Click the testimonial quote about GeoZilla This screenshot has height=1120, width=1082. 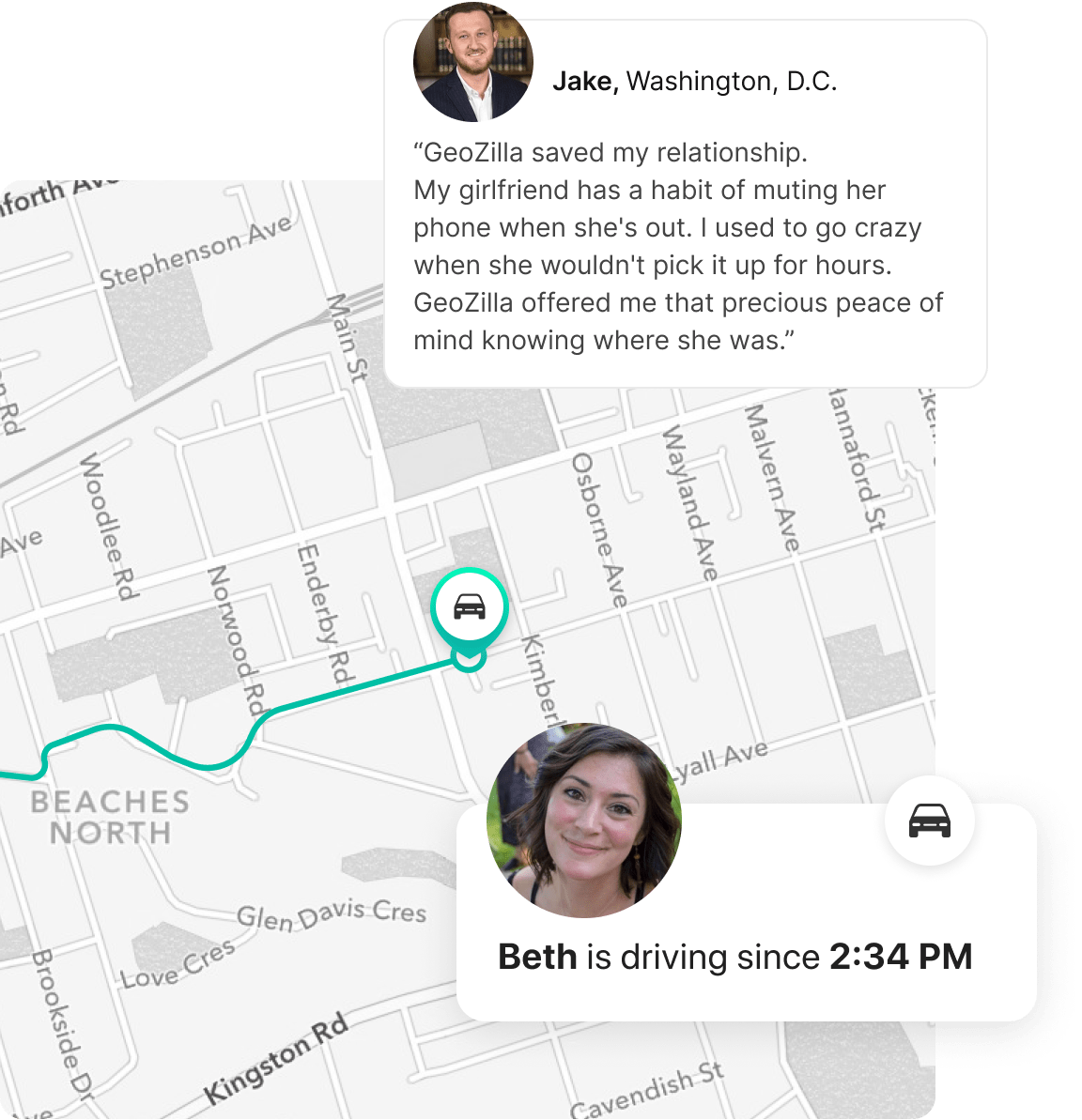[x=678, y=246]
